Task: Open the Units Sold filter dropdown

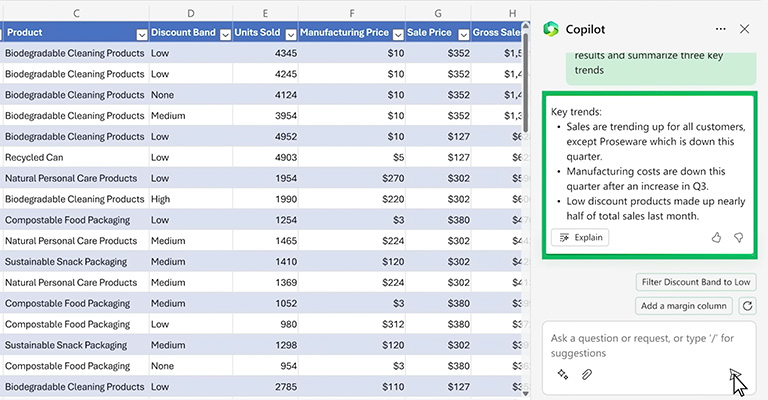Action: tap(290, 33)
